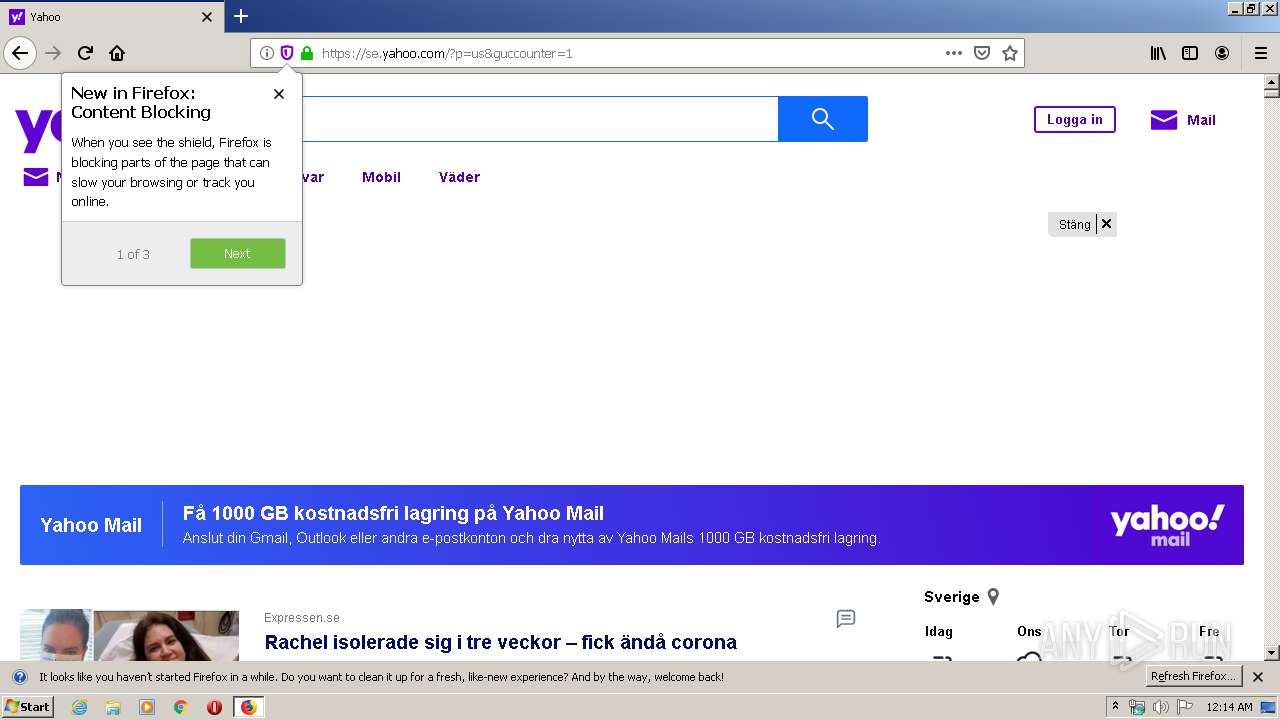Select Ons in the weather forecast
Viewport: 1280px width, 720px height.
coord(1029,631)
